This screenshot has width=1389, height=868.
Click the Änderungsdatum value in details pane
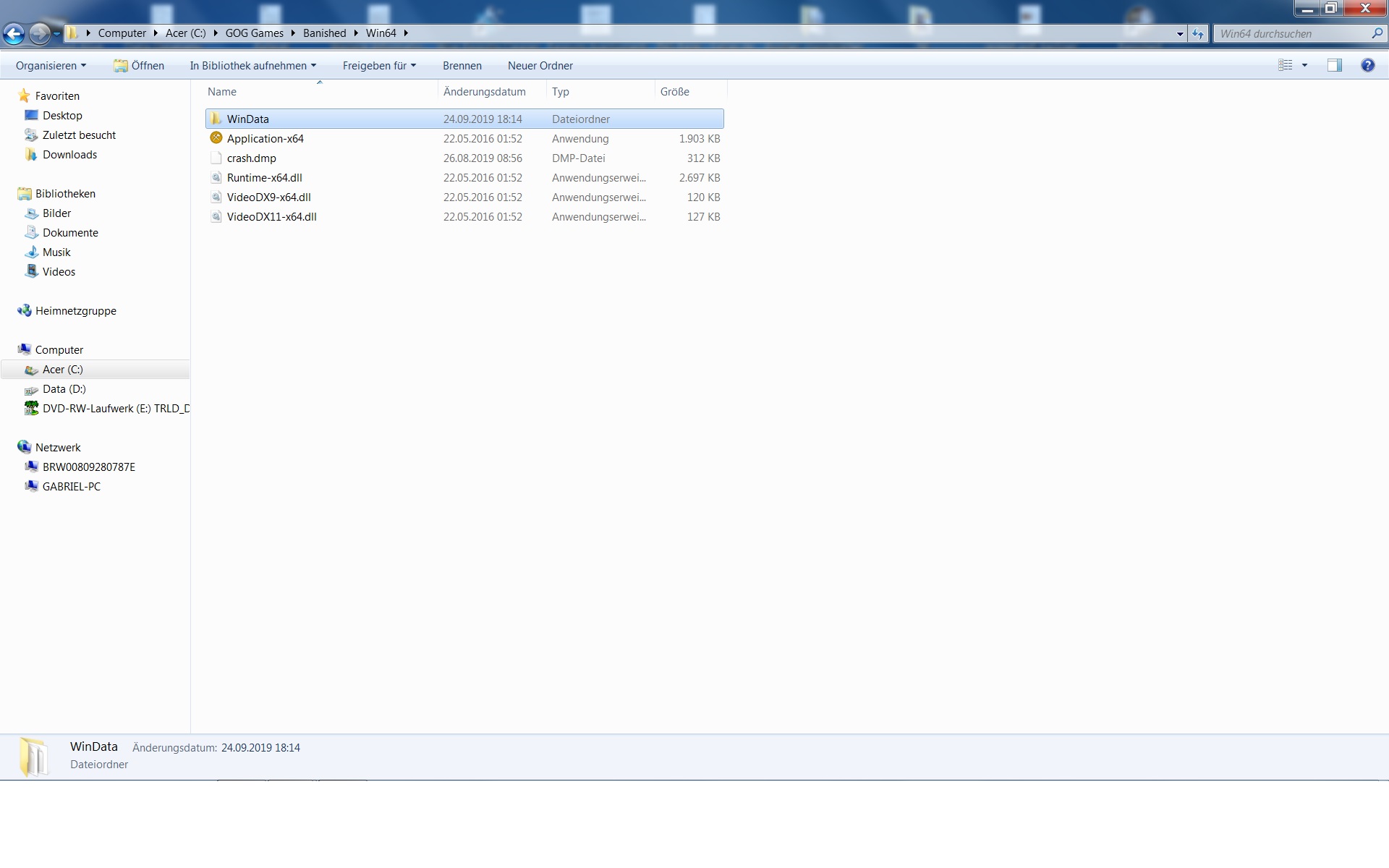pos(260,748)
